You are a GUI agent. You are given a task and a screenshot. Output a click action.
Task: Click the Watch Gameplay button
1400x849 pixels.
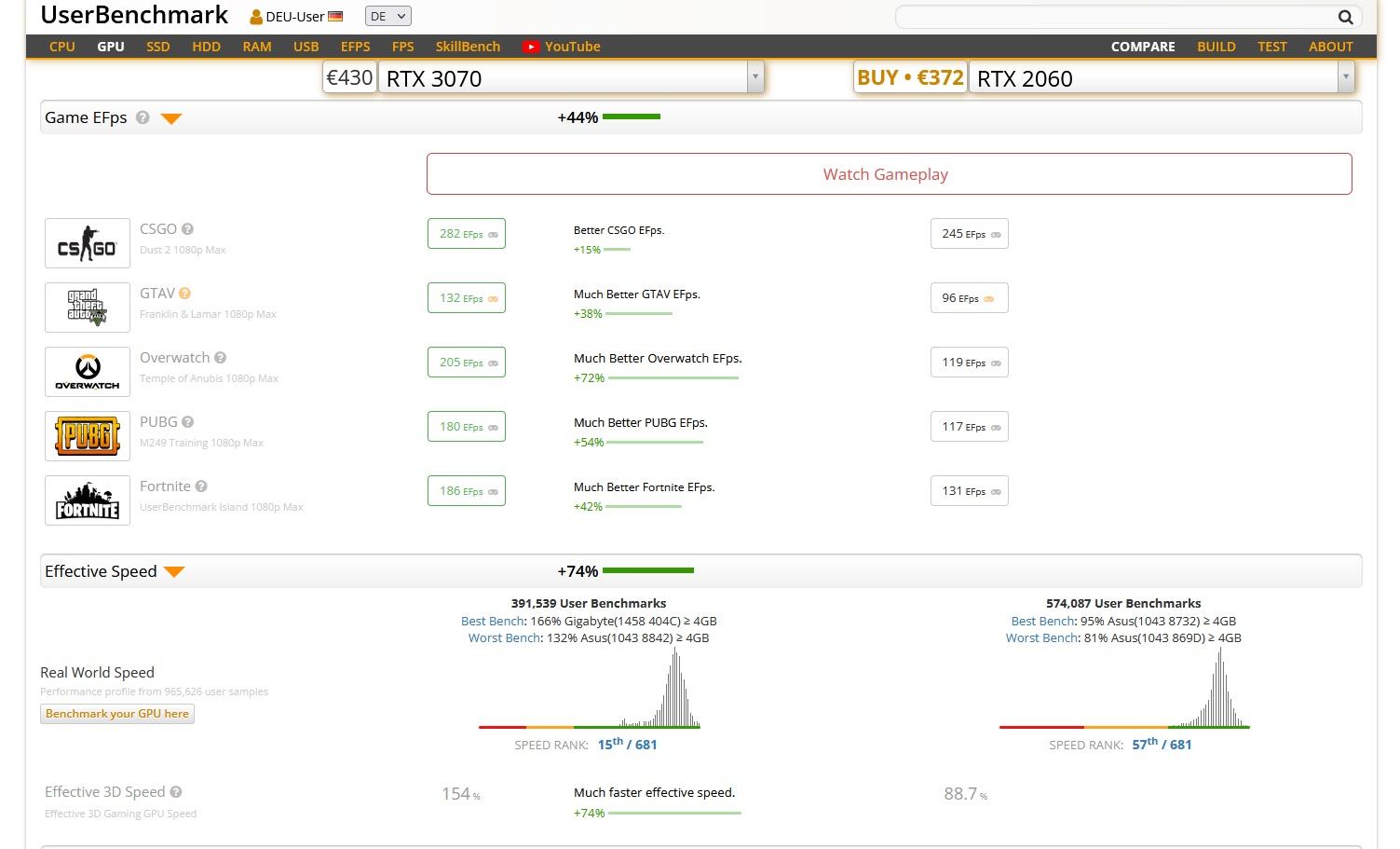coord(890,174)
